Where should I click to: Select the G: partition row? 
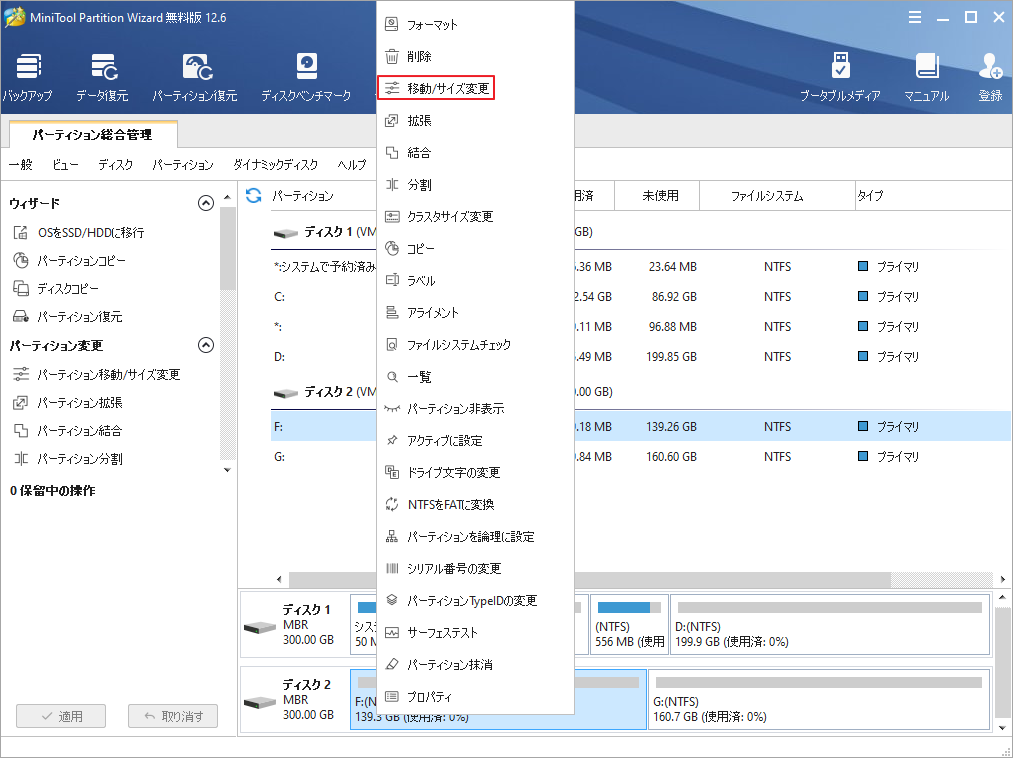point(300,456)
